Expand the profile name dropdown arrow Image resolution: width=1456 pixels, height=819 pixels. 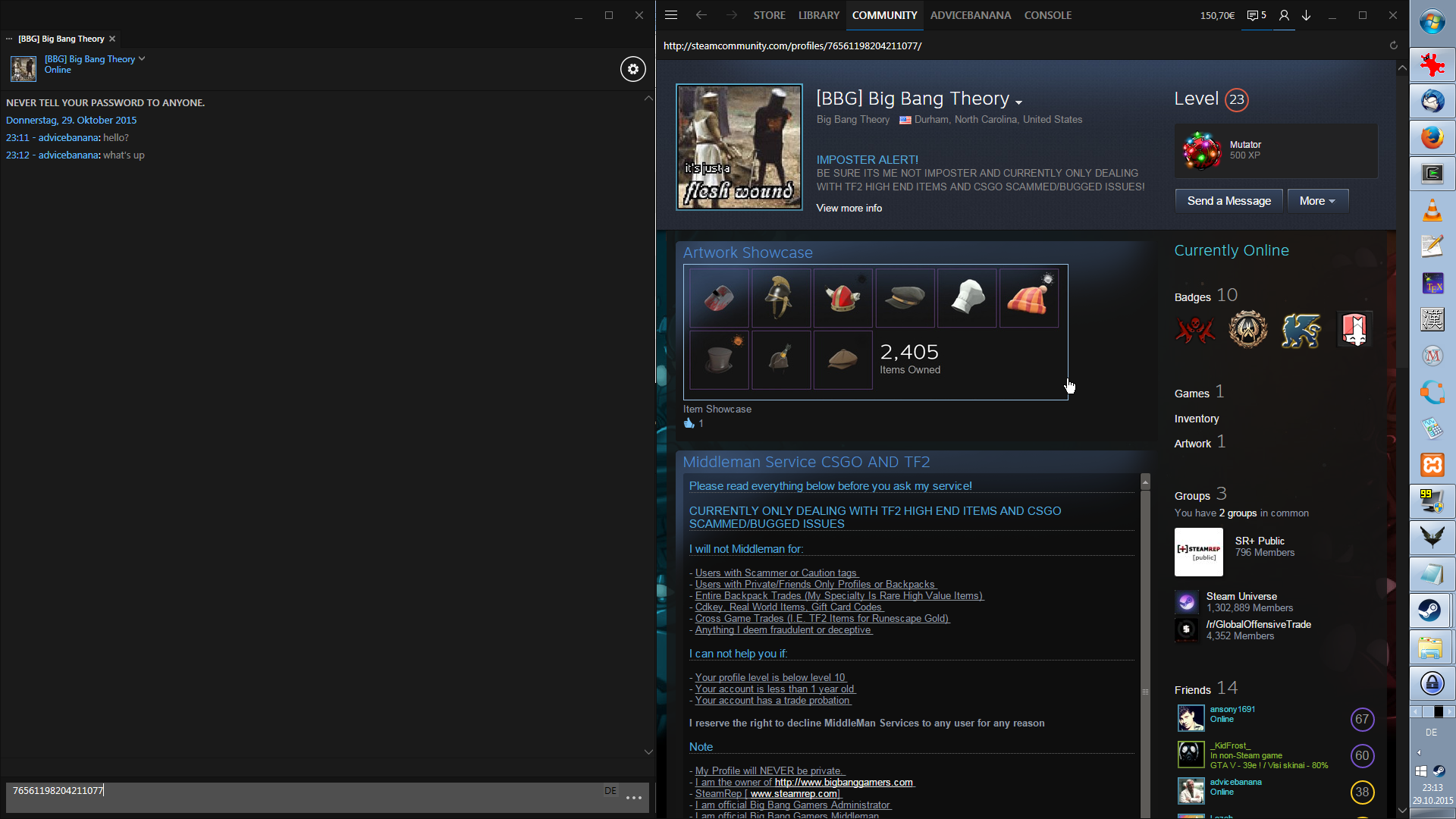coord(1018,102)
